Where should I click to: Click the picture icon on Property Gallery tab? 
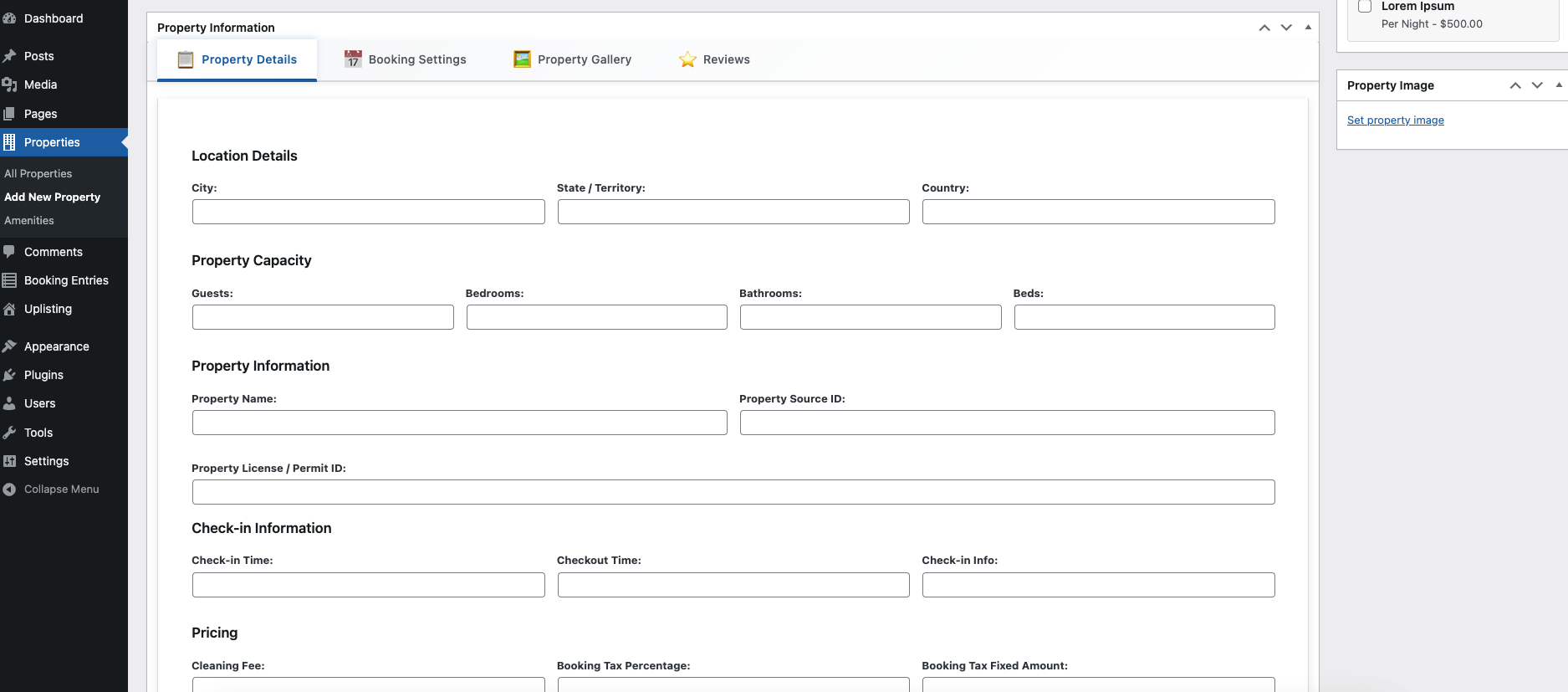[522, 59]
